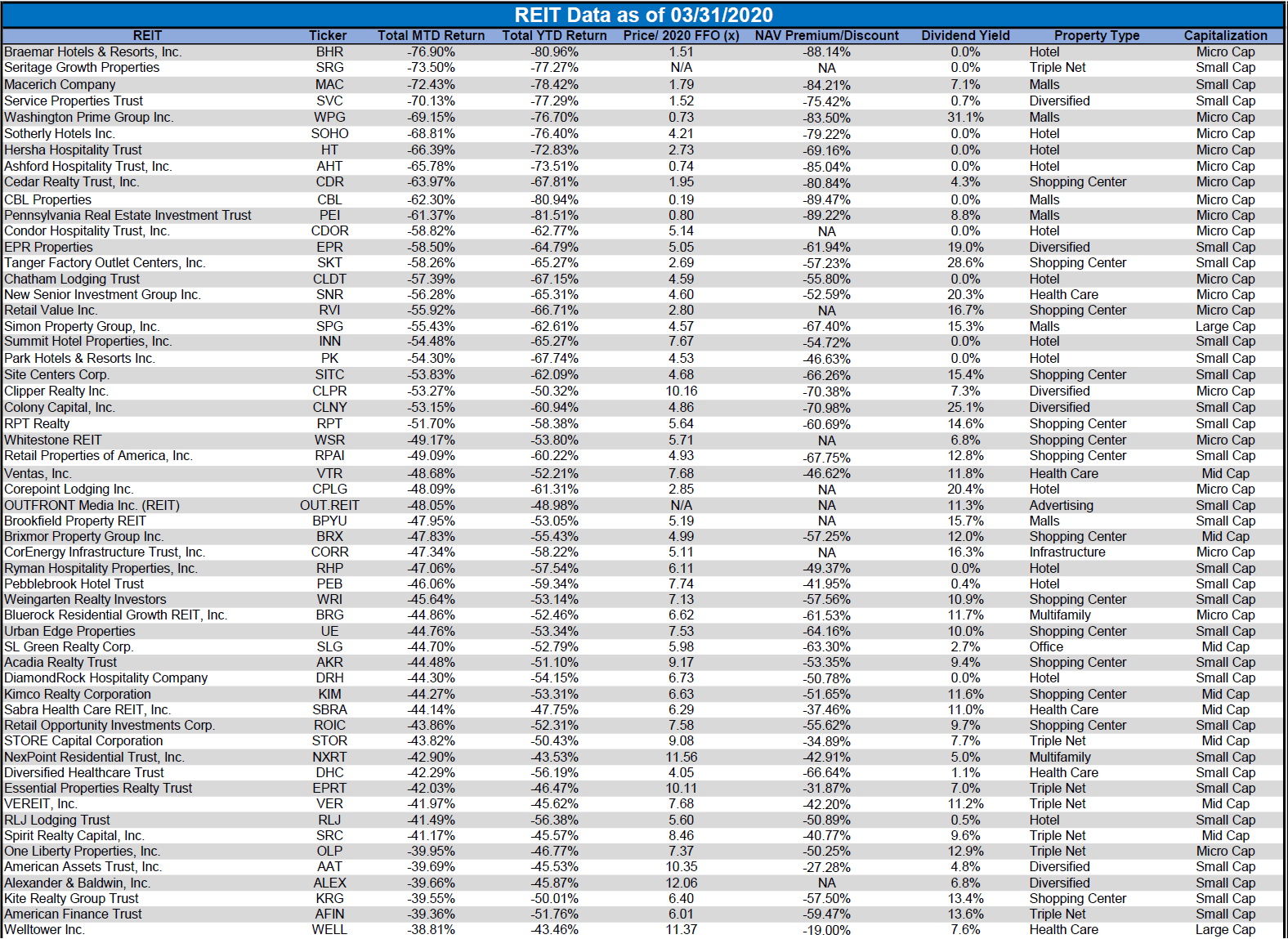Viewport: 1288px width, 939px height.
Task: Click the 'Advertising' property type cell
Action: click(x=1061, y=506)
